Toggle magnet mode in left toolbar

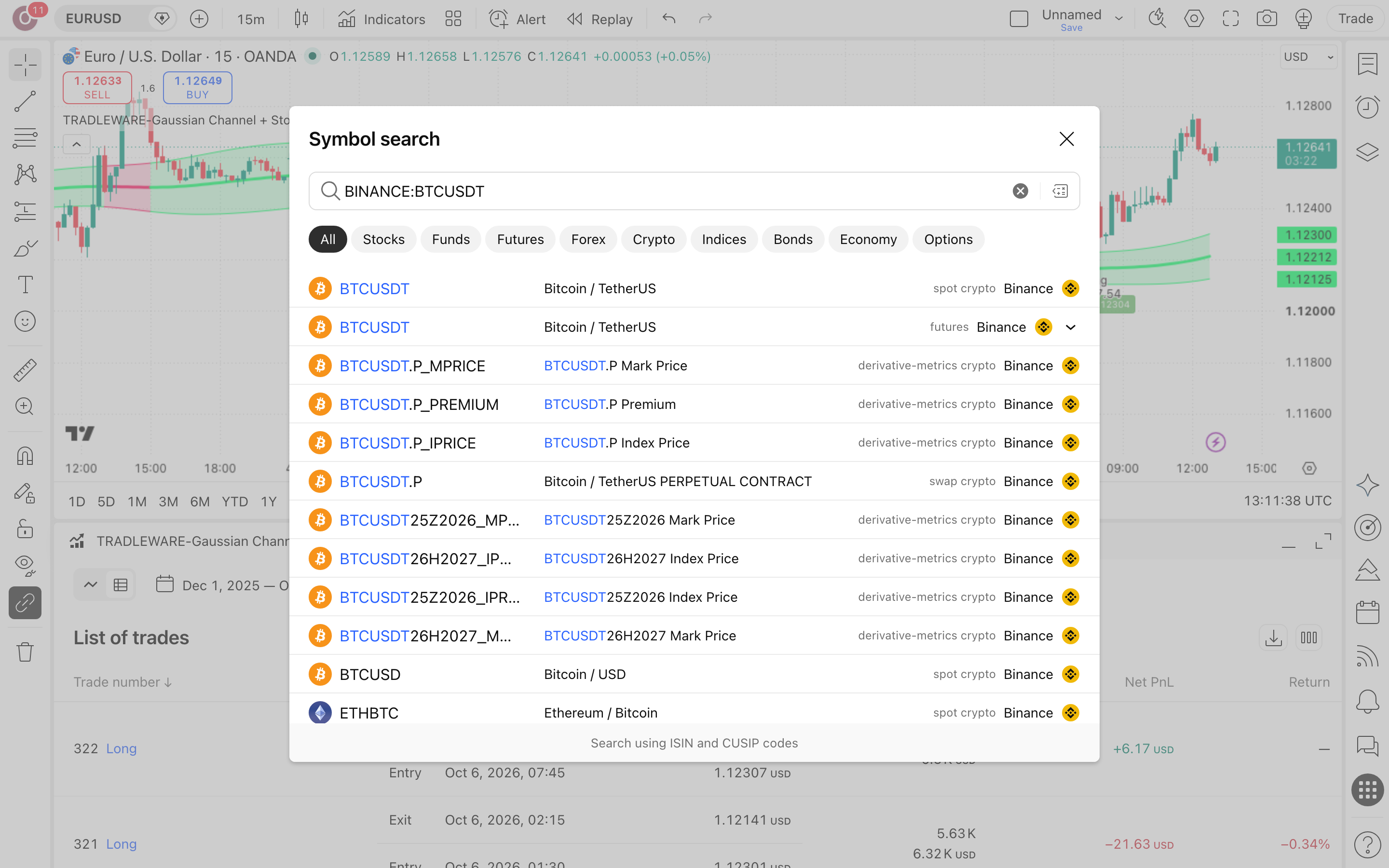25,456
